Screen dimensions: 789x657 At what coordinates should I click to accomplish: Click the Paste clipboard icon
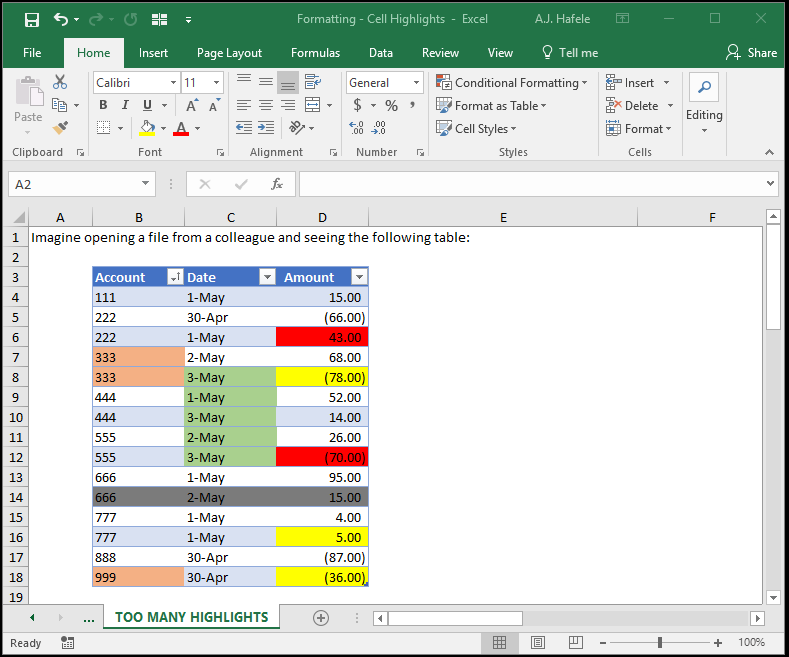(x=29, y=92)
